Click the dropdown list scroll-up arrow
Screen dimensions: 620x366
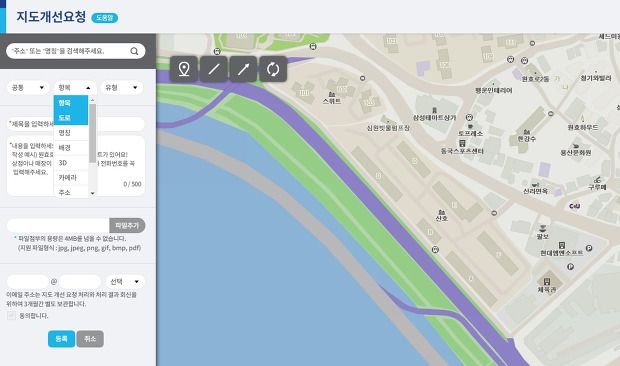(93, 100)
